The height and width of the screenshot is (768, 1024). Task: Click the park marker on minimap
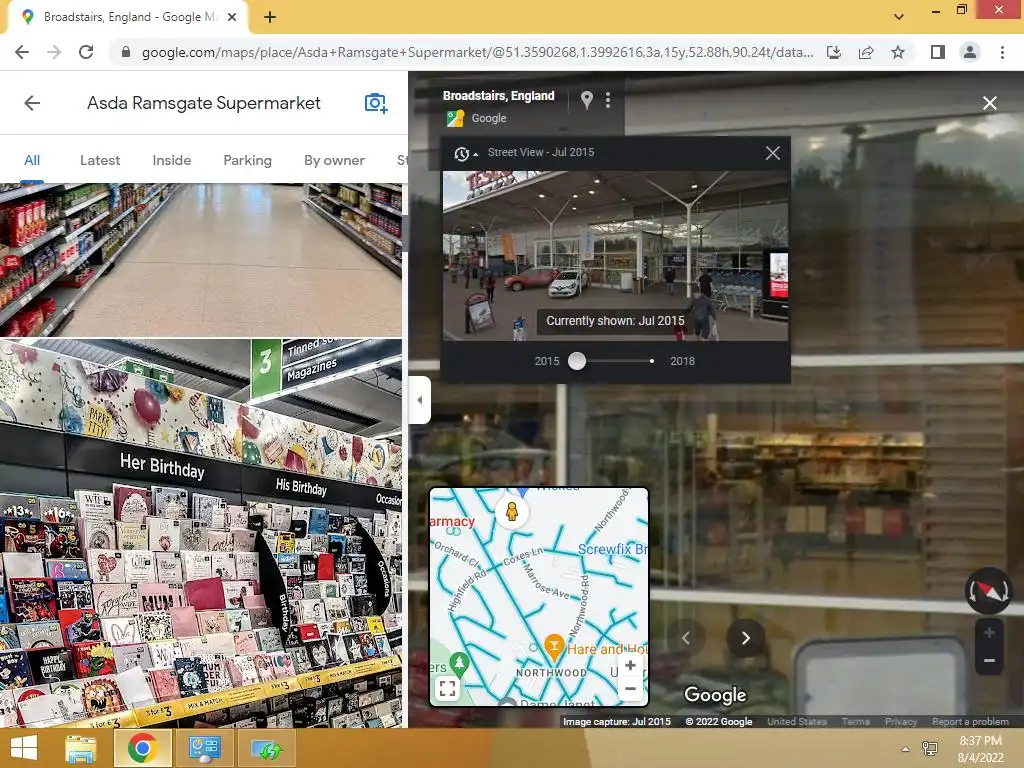coord(459,664)
